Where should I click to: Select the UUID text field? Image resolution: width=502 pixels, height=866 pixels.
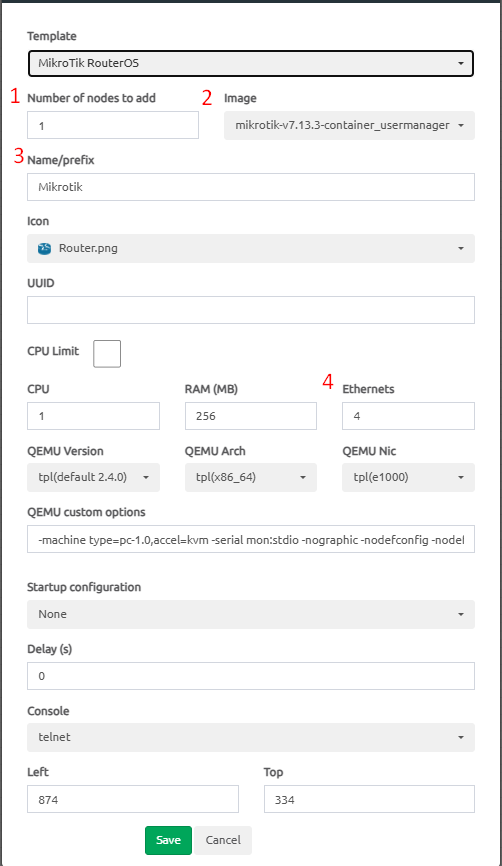251,310
